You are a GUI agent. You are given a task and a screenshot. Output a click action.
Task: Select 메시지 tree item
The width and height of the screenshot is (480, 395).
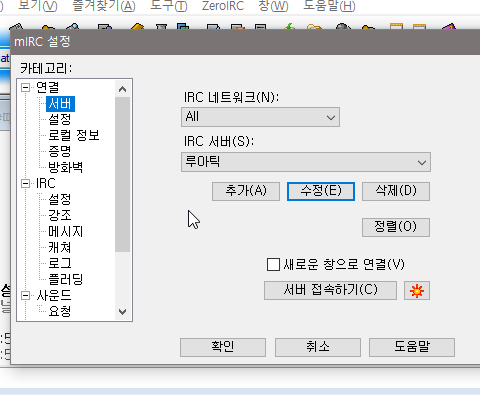66,231
